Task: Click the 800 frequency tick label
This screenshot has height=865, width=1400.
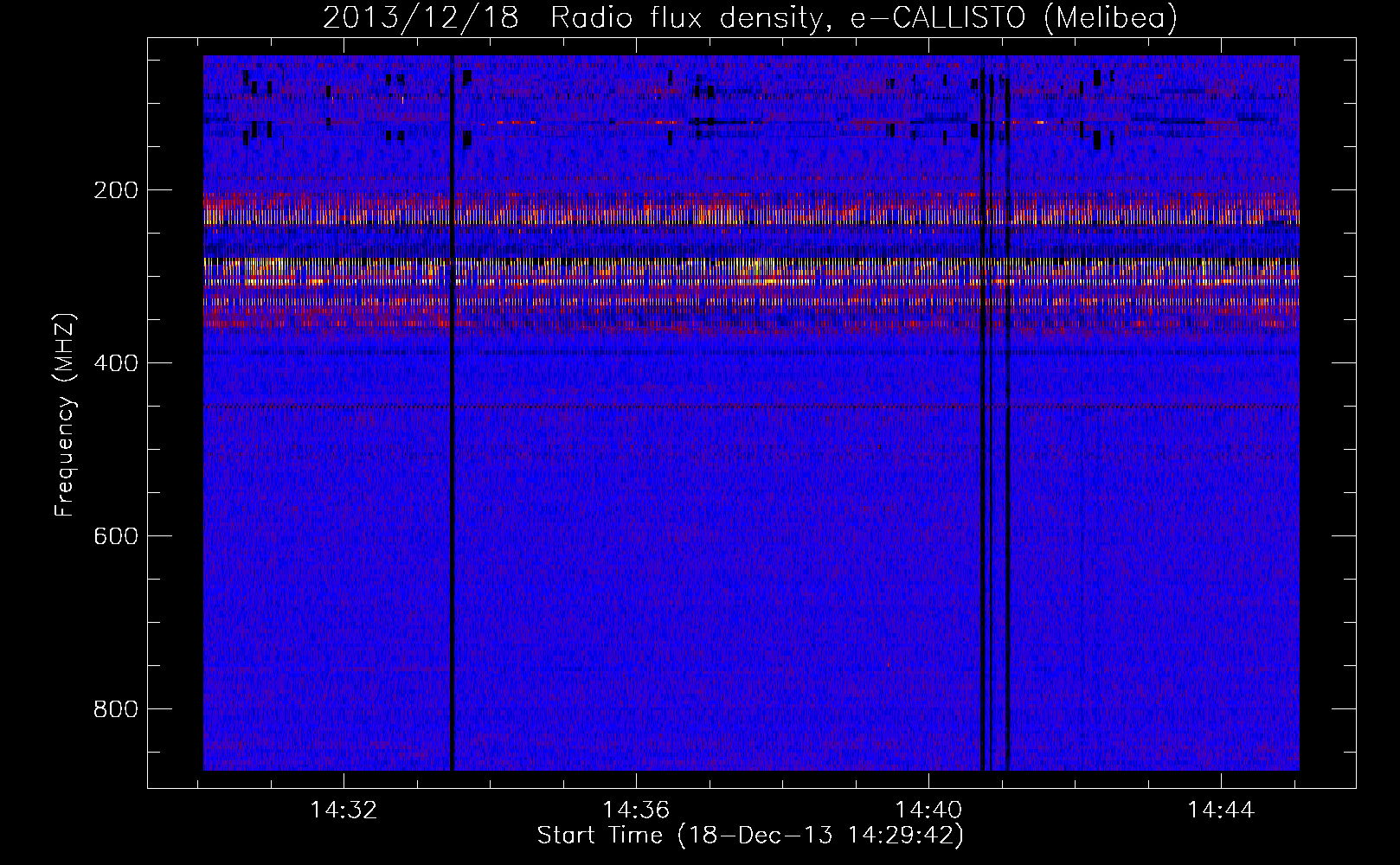Action: click(x=115, y=708)
